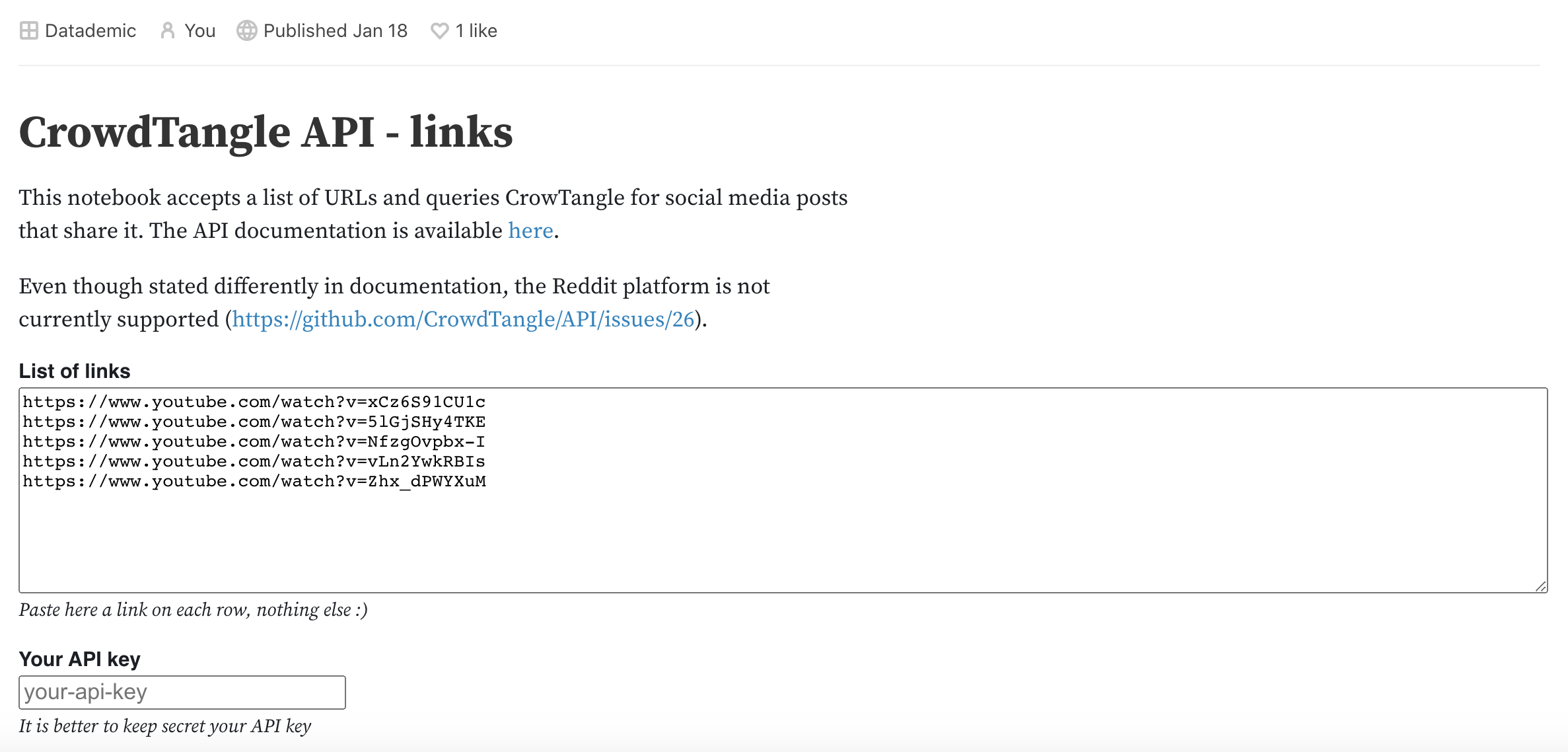Screen dimensions: 1568x752
Task: Click the Your API key label
Action: pyautogui.click(x=80, y=659)
